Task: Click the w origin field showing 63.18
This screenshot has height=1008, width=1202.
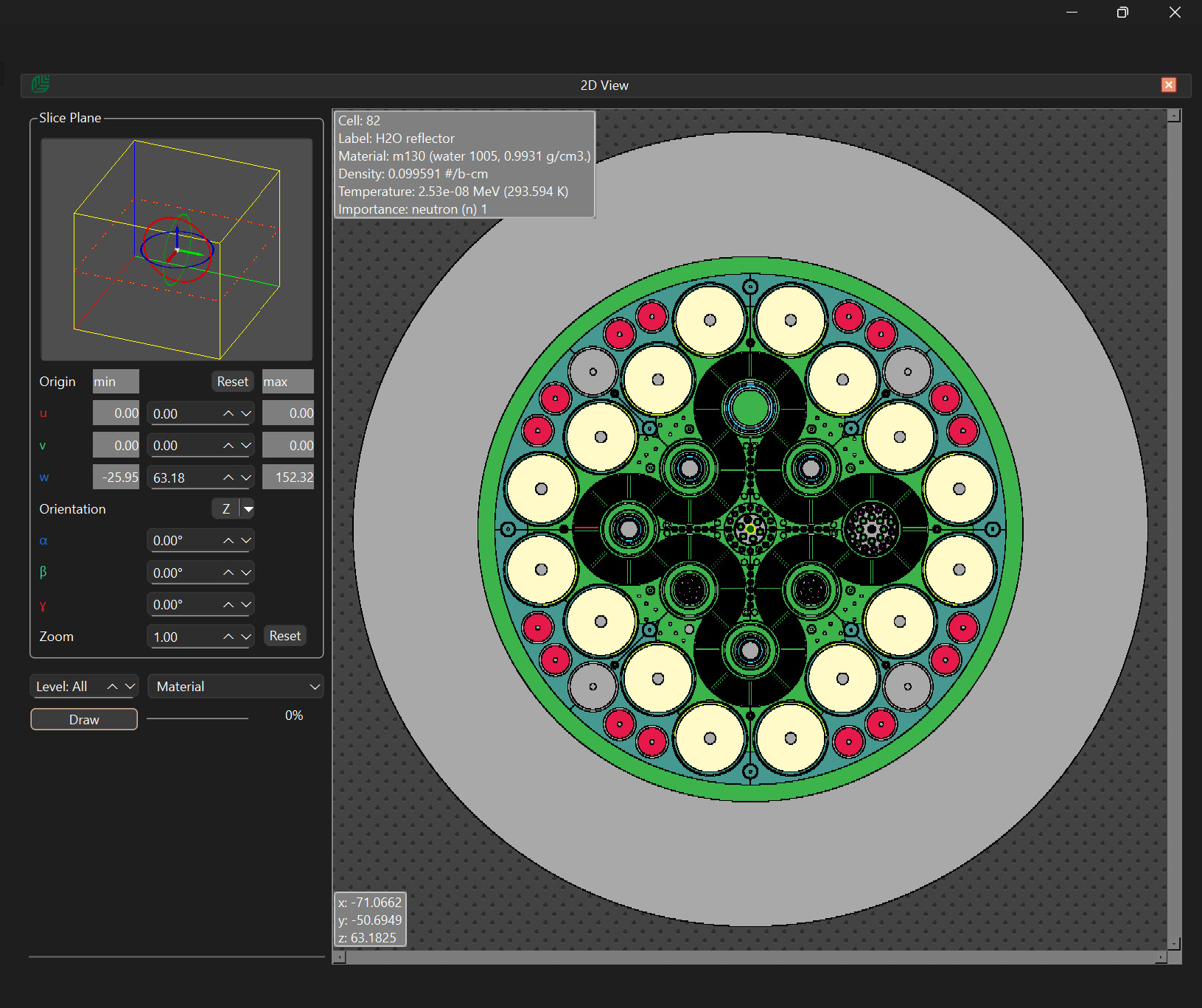Action: (x=184, y=477)
